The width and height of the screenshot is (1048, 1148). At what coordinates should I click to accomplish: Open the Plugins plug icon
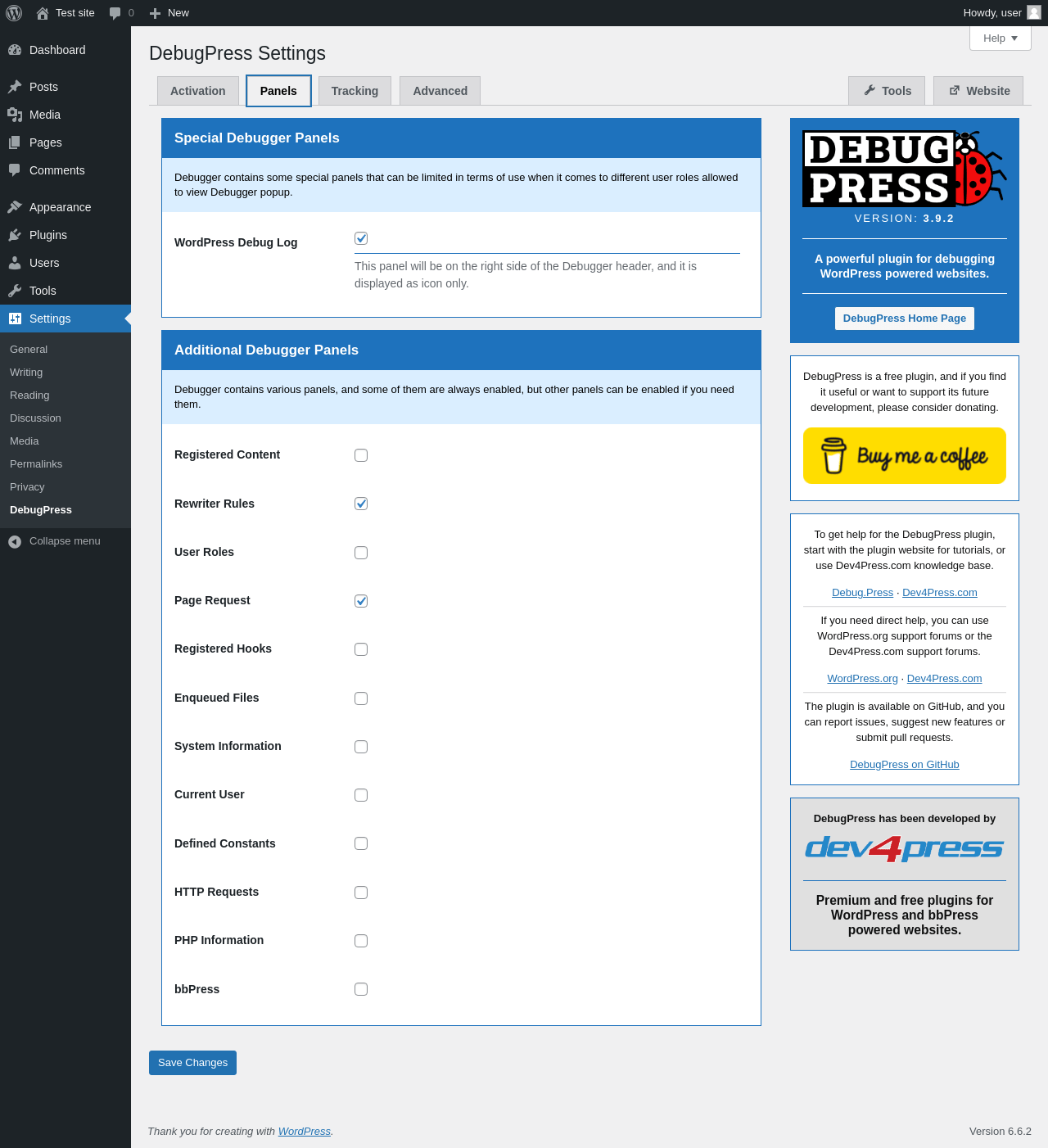[x=15, y=235]
